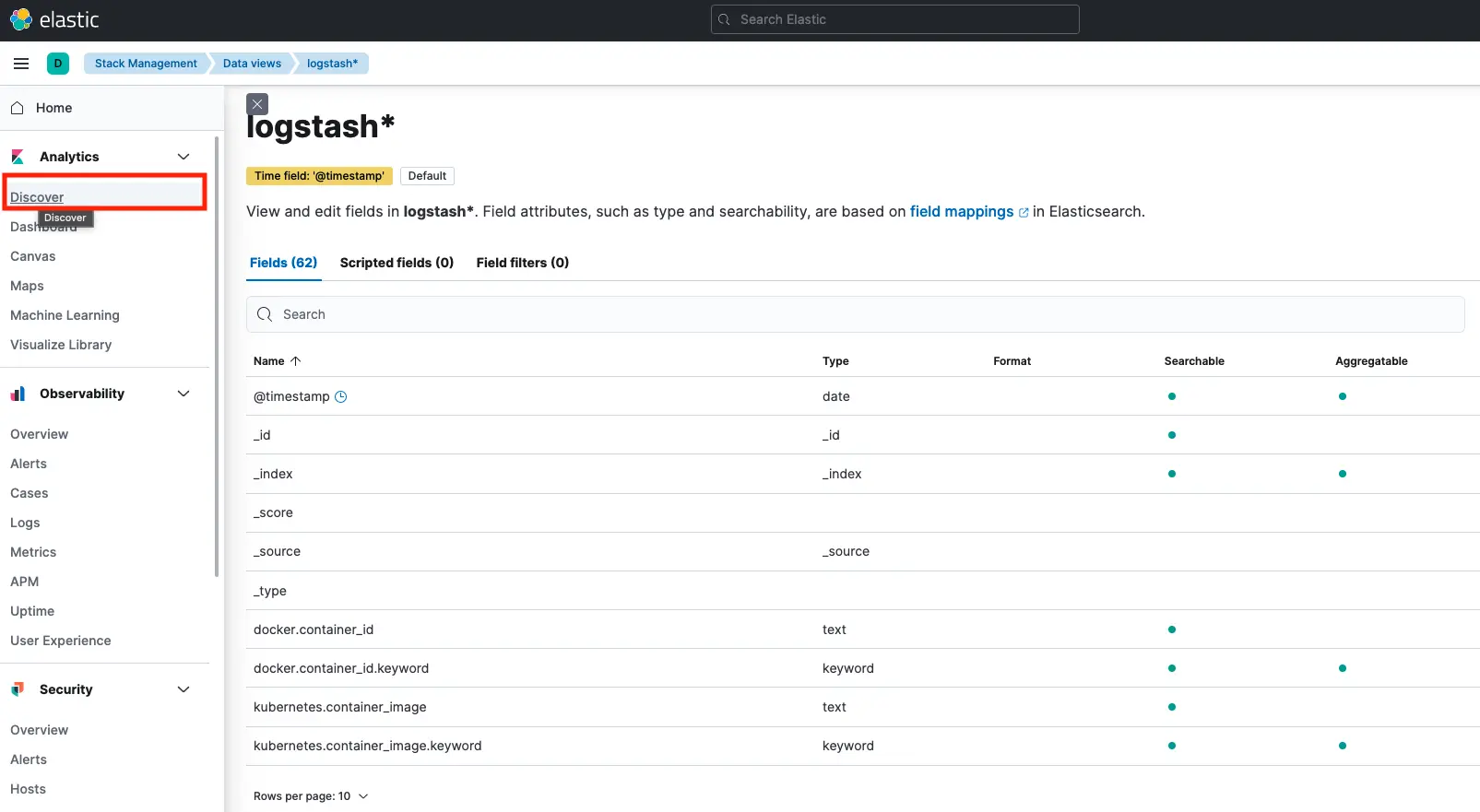Click the clock icon beside @timestamp

pyautogui.click(x=340, y=396)
